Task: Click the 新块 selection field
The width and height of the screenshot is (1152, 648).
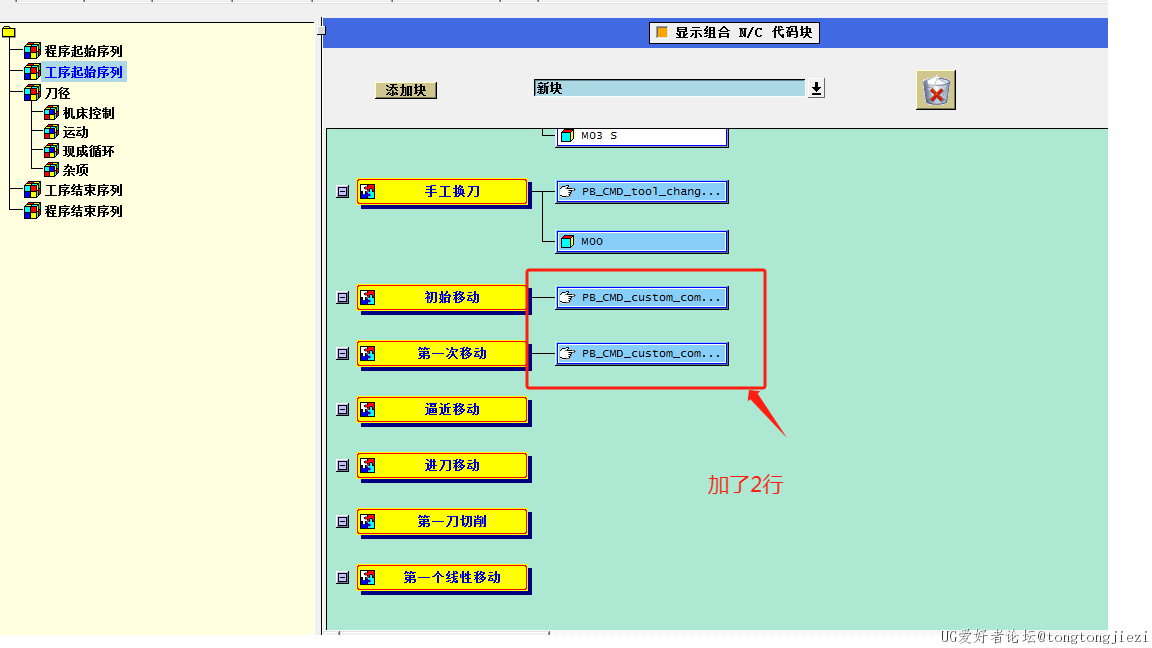Action: pos(669,88)
